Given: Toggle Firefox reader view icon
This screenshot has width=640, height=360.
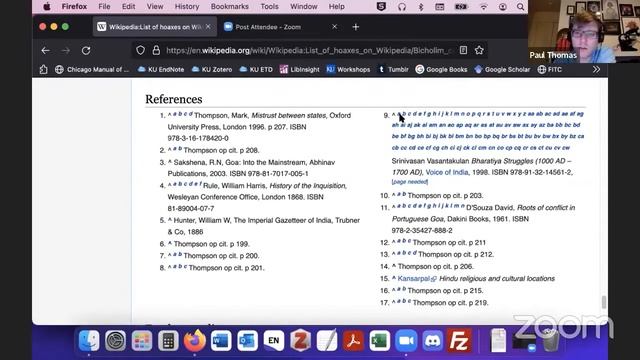Looking at the screenshot, I should (x=463, y=50).
